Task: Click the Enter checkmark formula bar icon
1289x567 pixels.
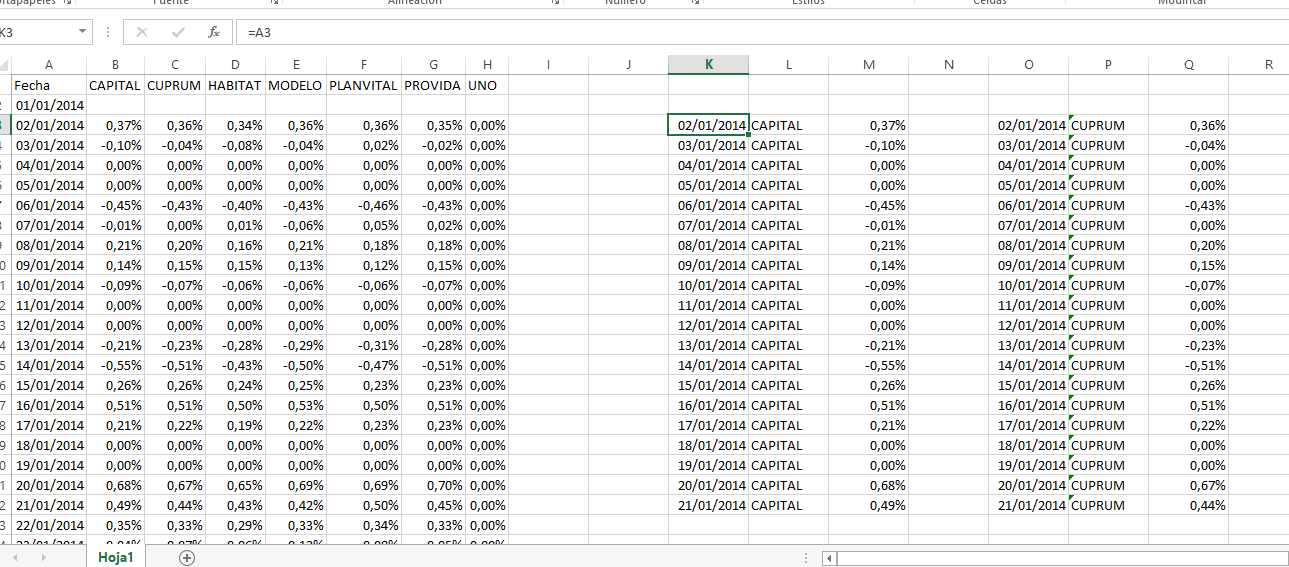Action: point(179,32)
